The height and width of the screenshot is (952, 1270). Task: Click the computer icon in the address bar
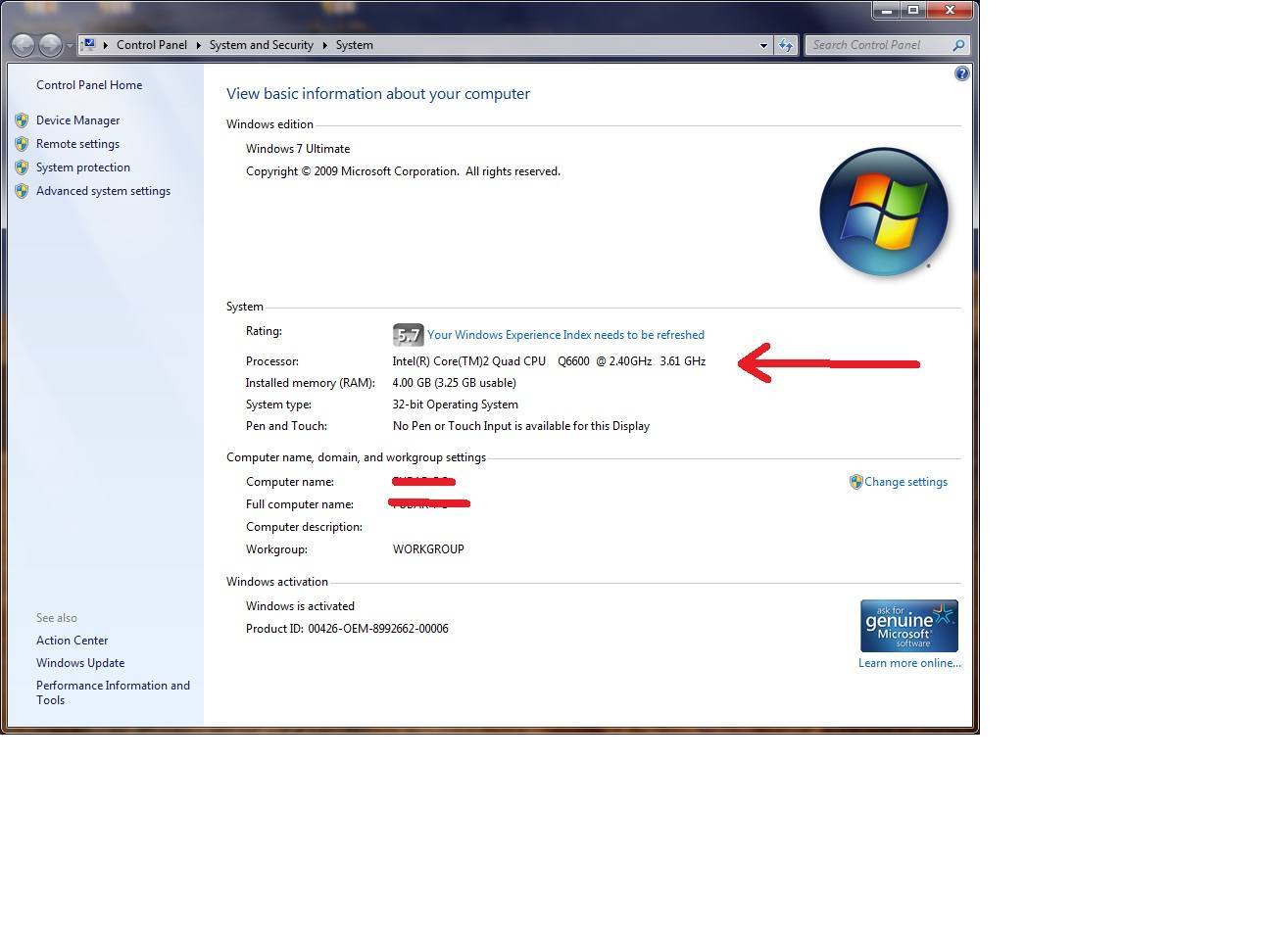coord(89,44)
